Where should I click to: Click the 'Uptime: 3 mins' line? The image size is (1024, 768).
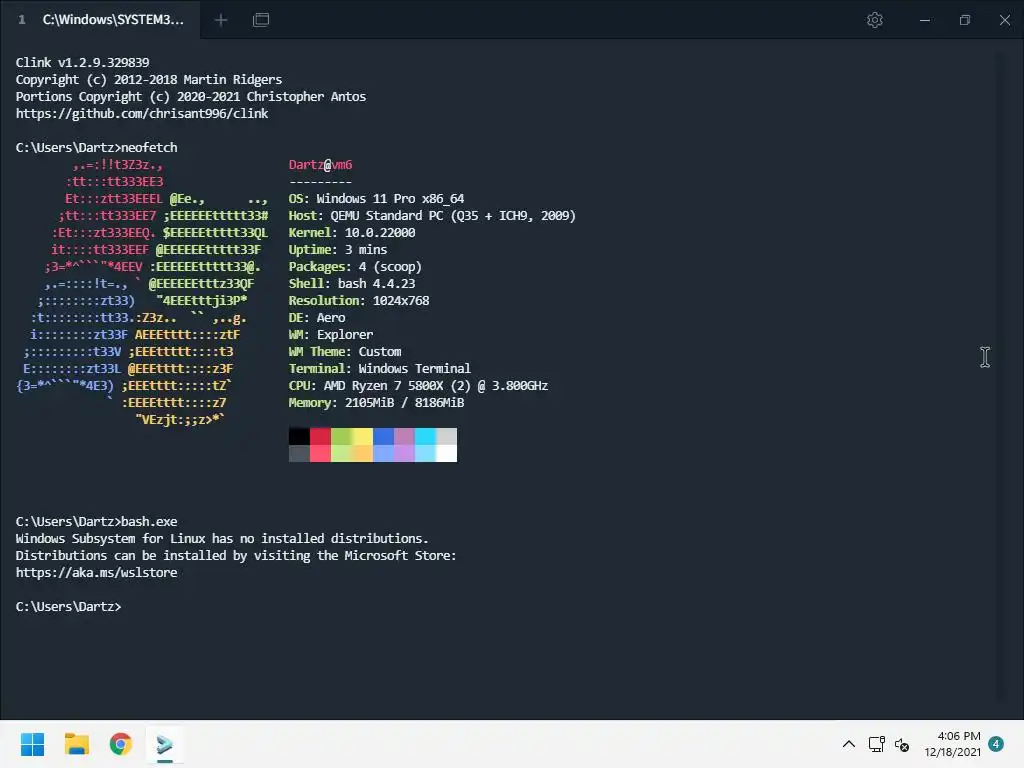tap(338, 249)
